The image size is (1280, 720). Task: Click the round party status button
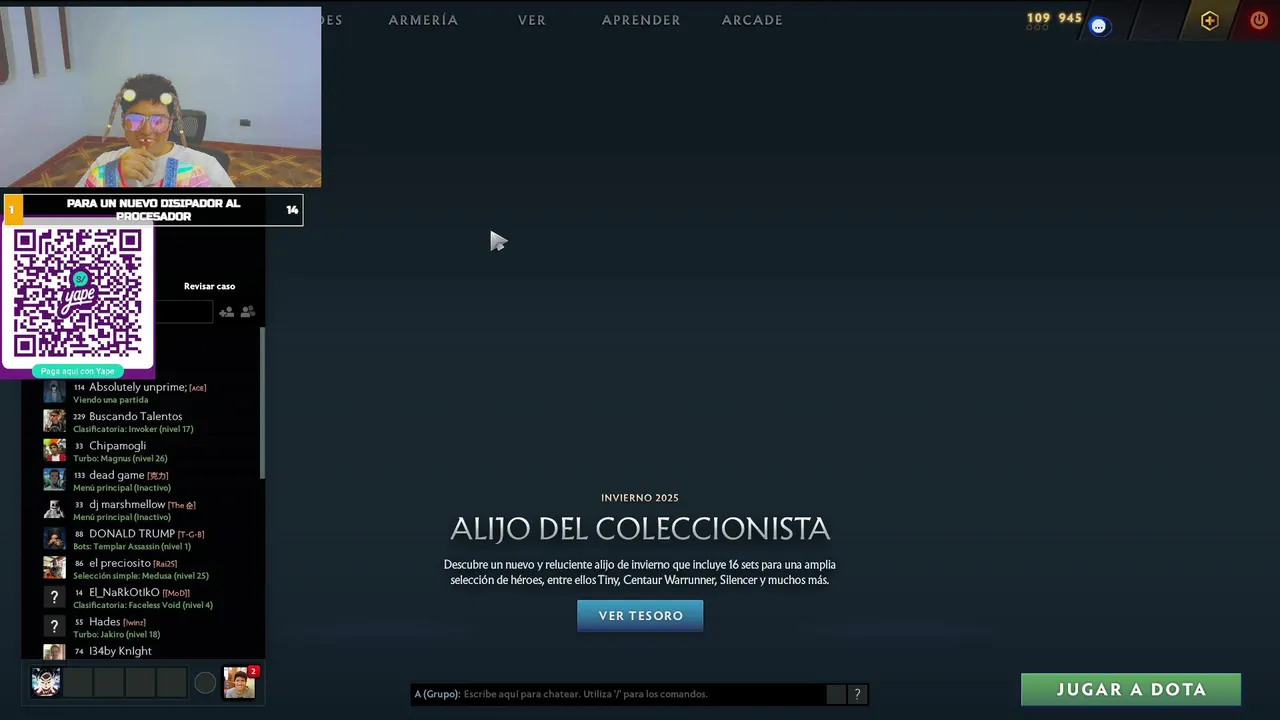tap(205, 683)
